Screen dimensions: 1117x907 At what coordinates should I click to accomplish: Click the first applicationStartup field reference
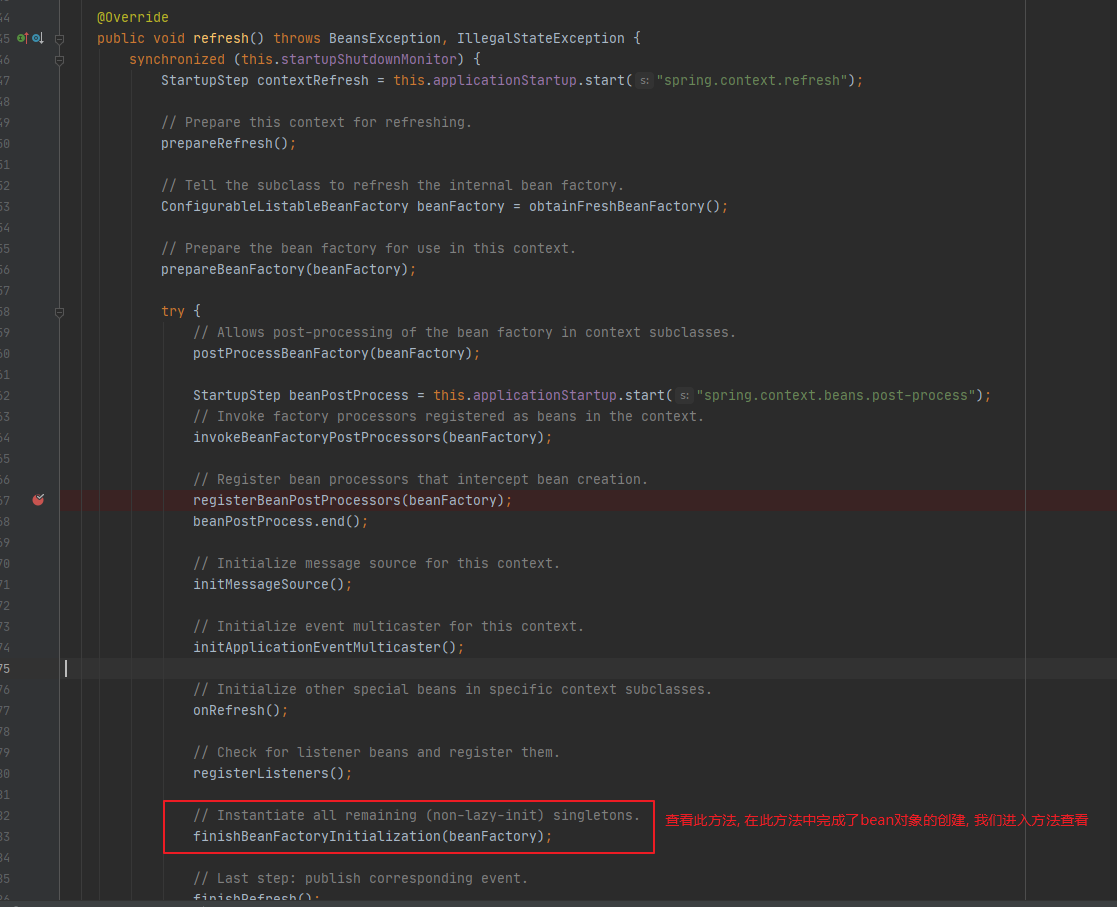(x=504, y=81)
